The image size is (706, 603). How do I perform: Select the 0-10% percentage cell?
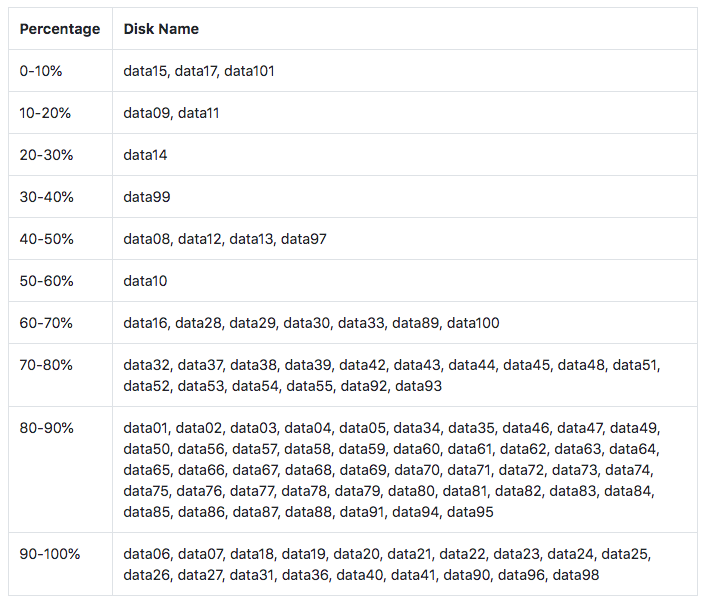click(x=60, y=71)
